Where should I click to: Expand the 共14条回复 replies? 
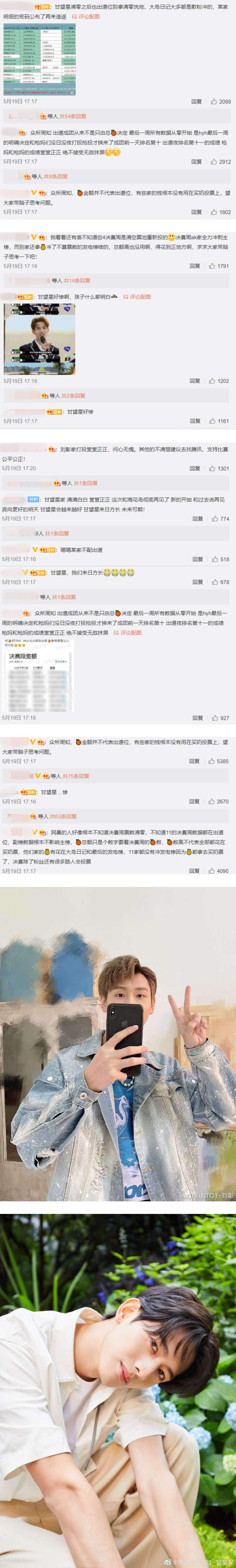[x=77, y=281]
